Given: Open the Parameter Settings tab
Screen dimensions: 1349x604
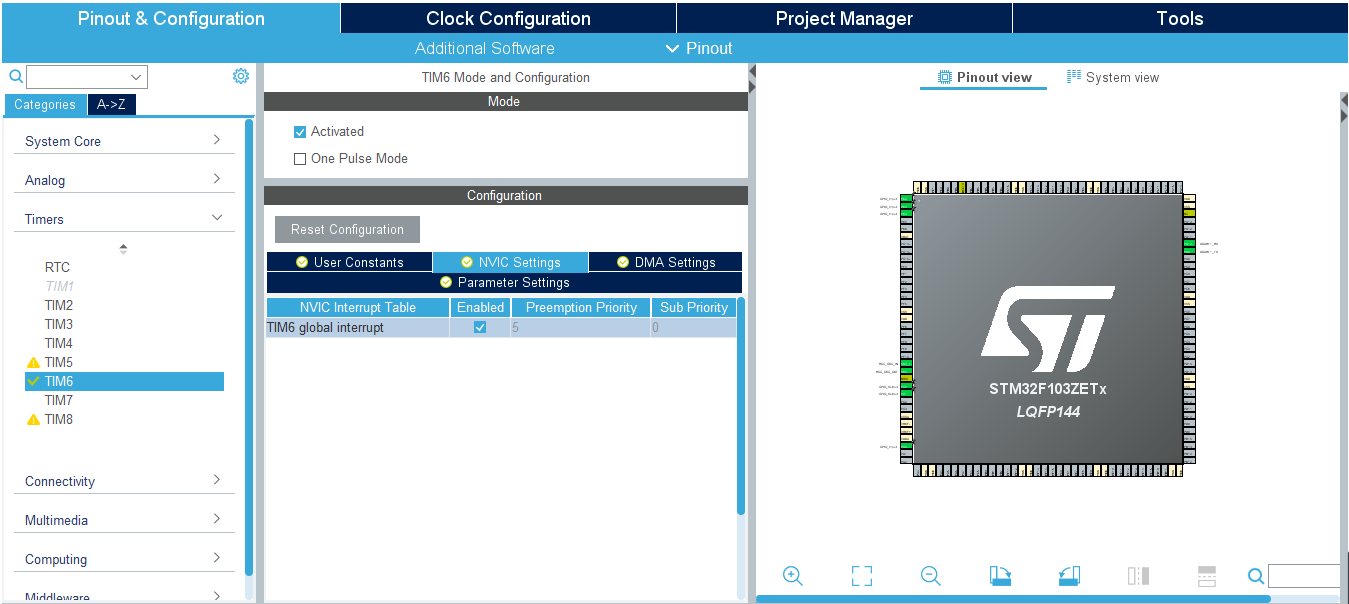Looking at the screenshot, I should click(504, 282).
